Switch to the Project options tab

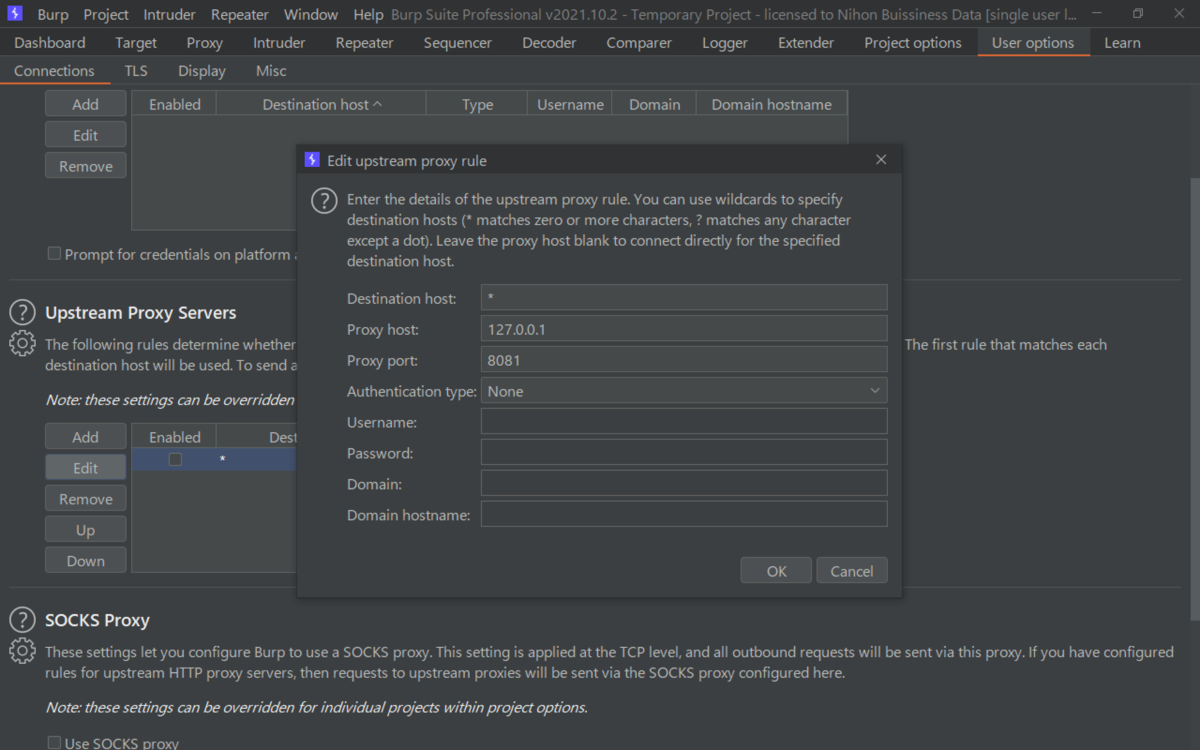point(913,43)
